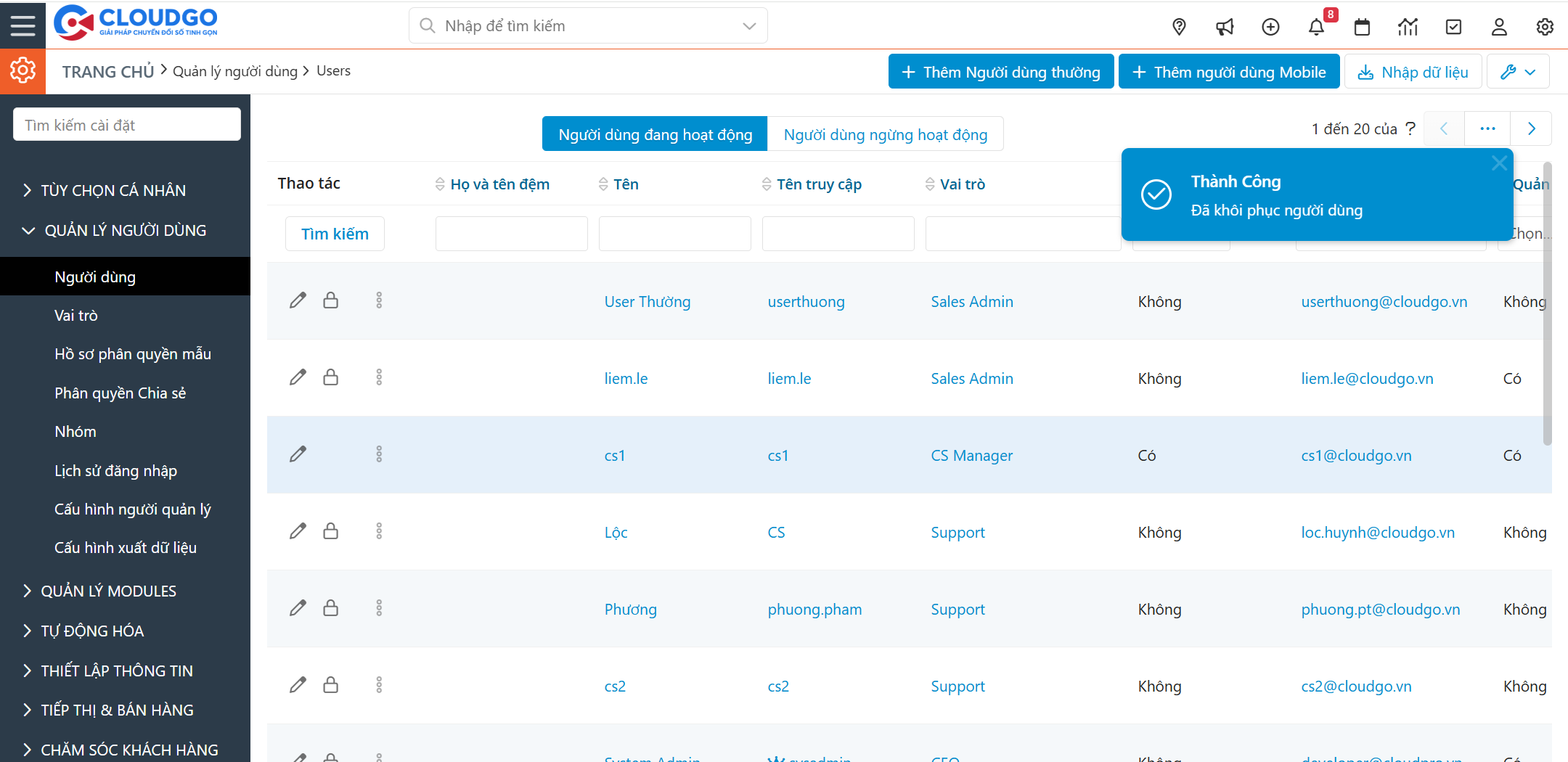Open the calendar icon in the top bar
The image size is (1568, 762).
(1362, 28)
